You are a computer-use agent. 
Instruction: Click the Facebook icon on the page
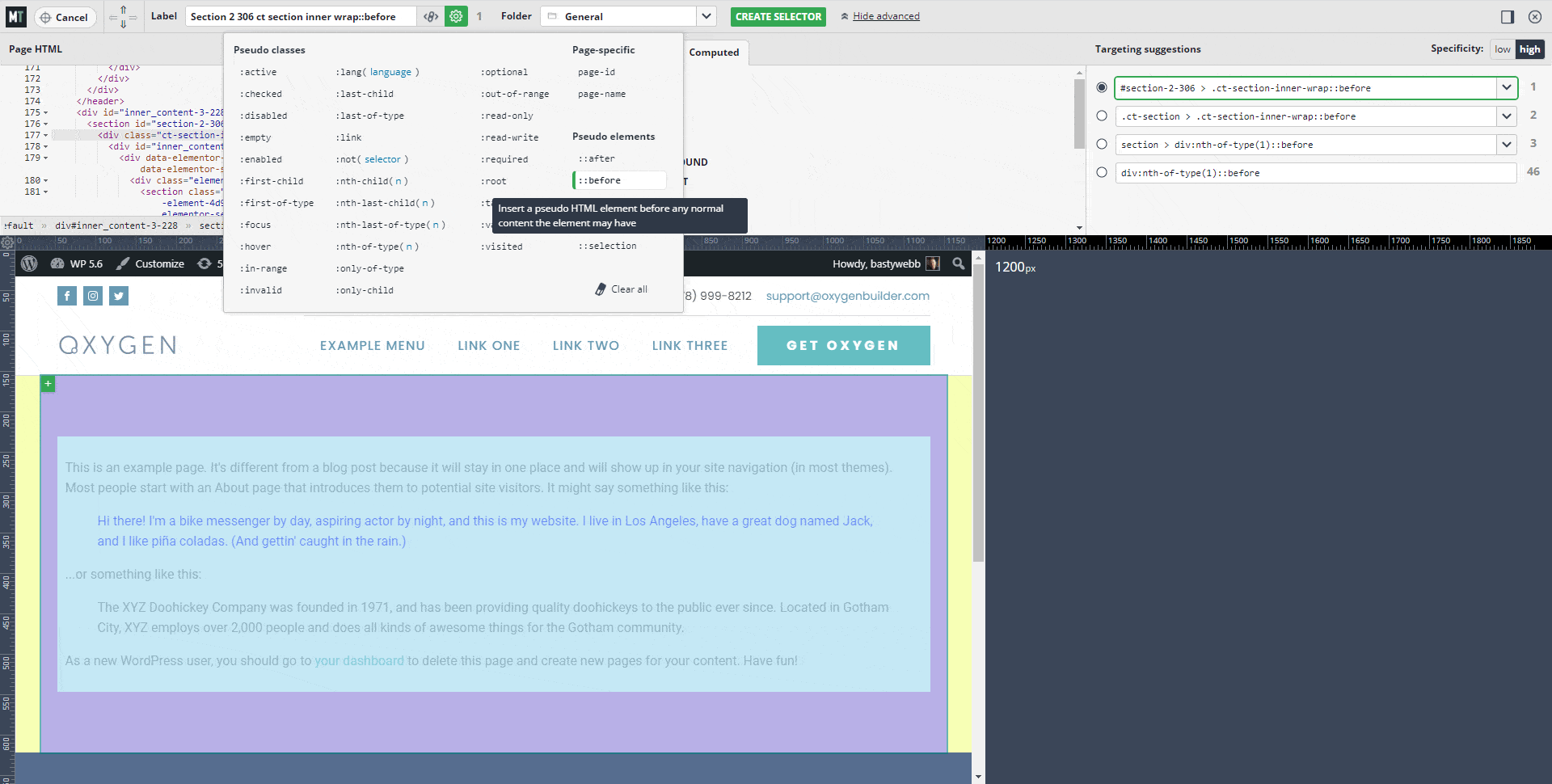tap(67, 296)
